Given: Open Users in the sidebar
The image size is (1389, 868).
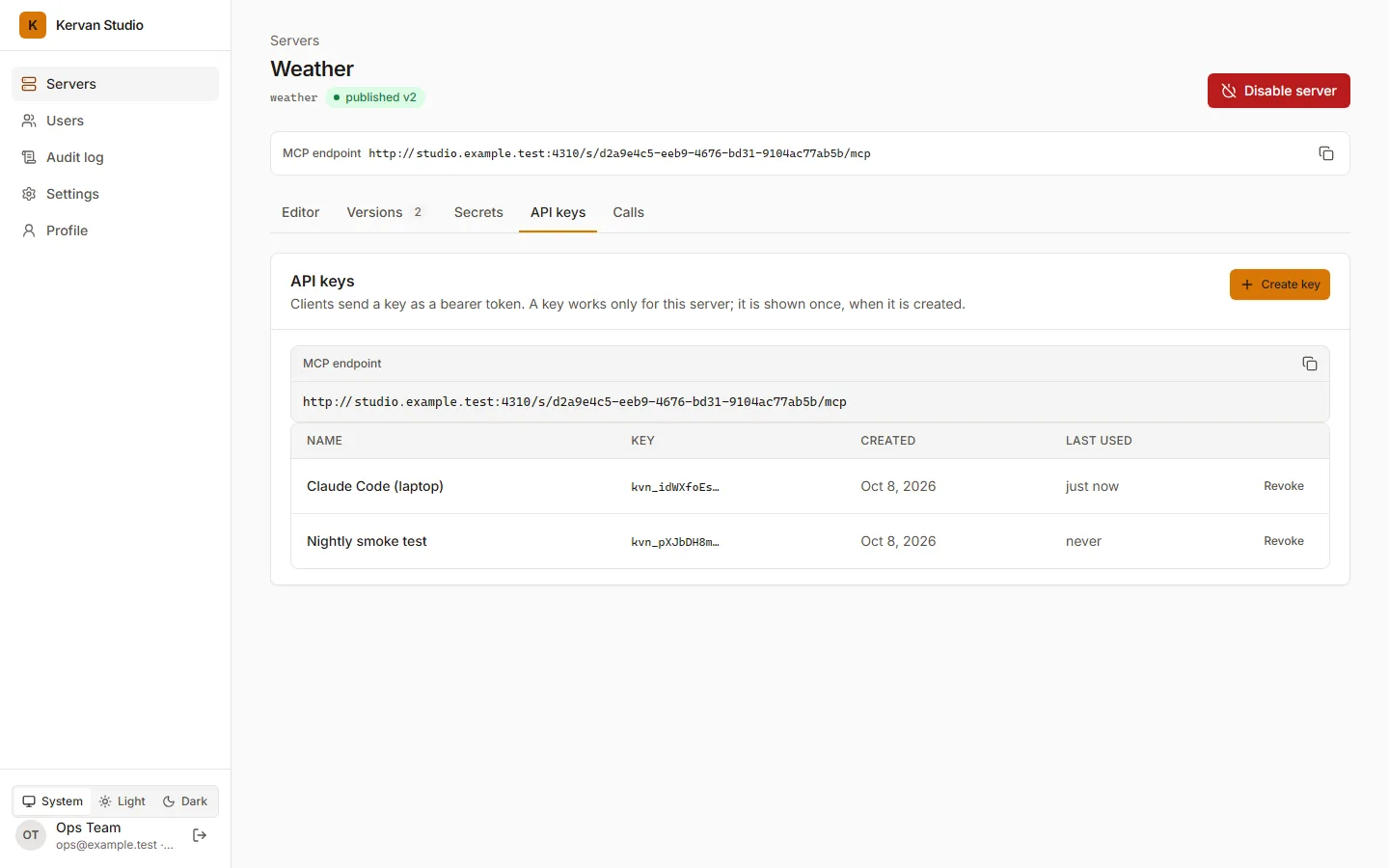Looking at the screenshot, I should coord(115,121).
